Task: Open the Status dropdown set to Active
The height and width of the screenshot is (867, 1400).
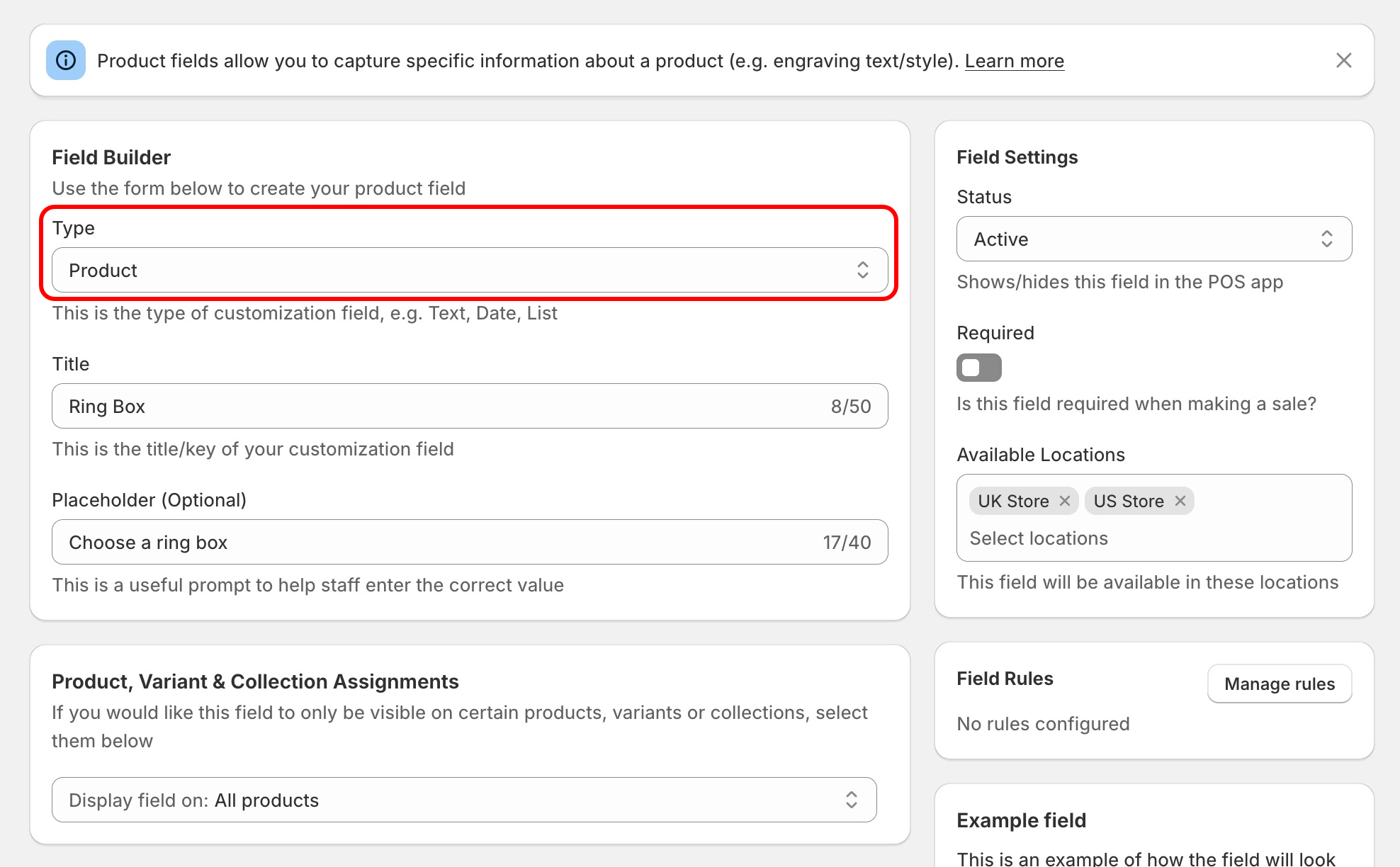Action: click(x=1154, y=239)
